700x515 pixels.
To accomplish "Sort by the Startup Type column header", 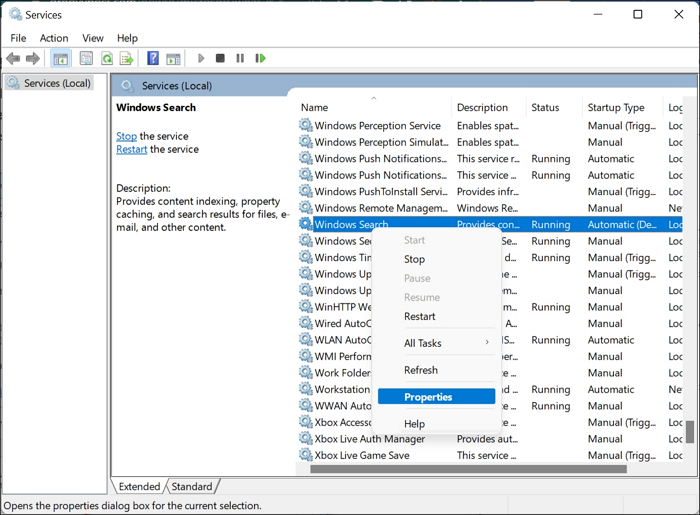I will (623, 108).
